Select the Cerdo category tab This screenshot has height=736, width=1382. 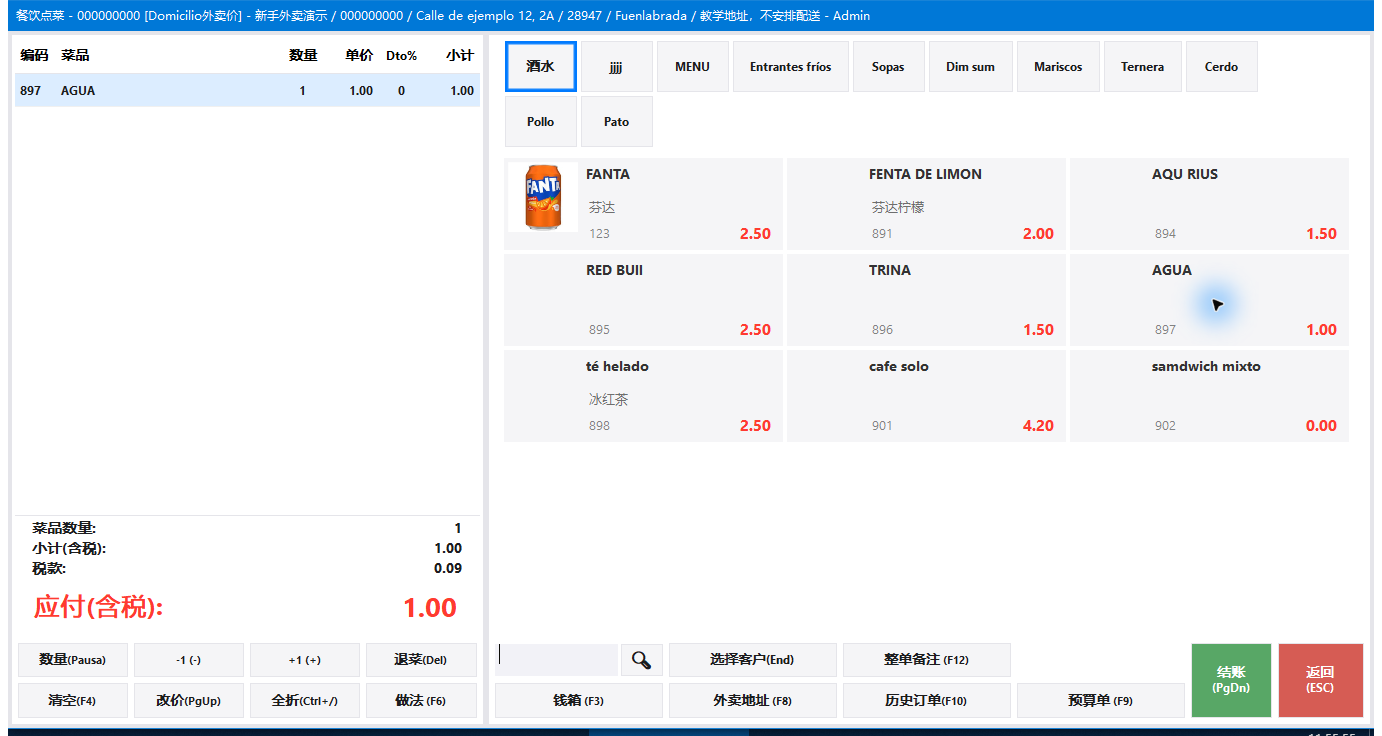pyautogui.click(x=1221, y=67)
